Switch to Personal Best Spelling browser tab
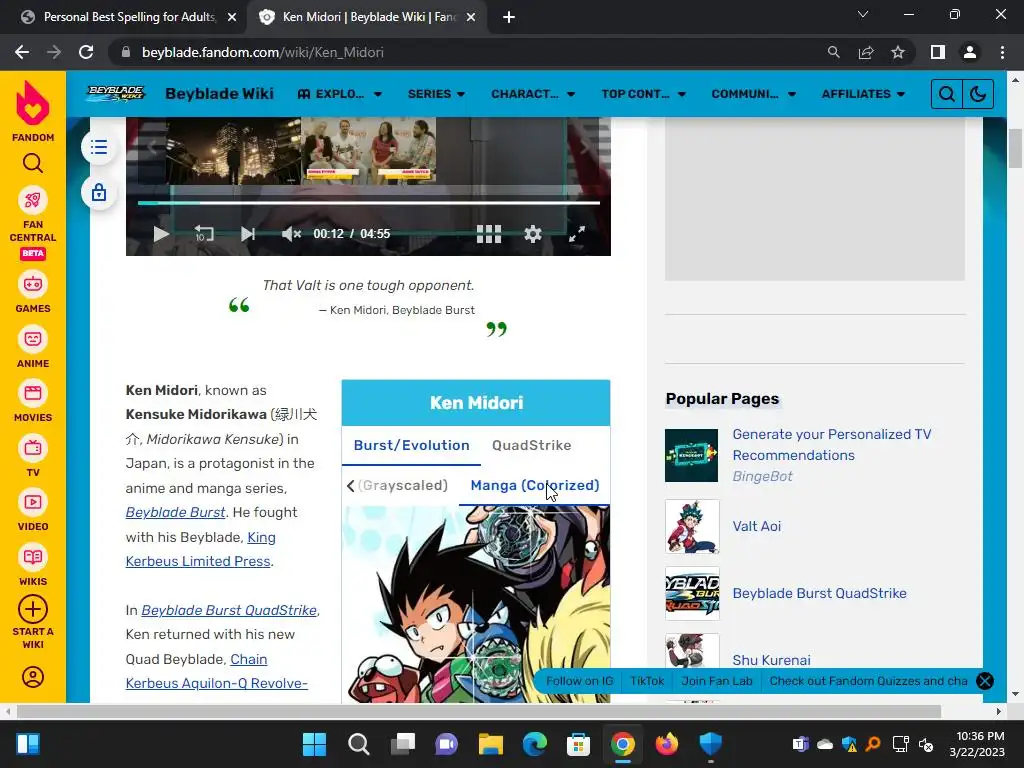The height and width of the screenshot is (768, 1024). point(128,17)
